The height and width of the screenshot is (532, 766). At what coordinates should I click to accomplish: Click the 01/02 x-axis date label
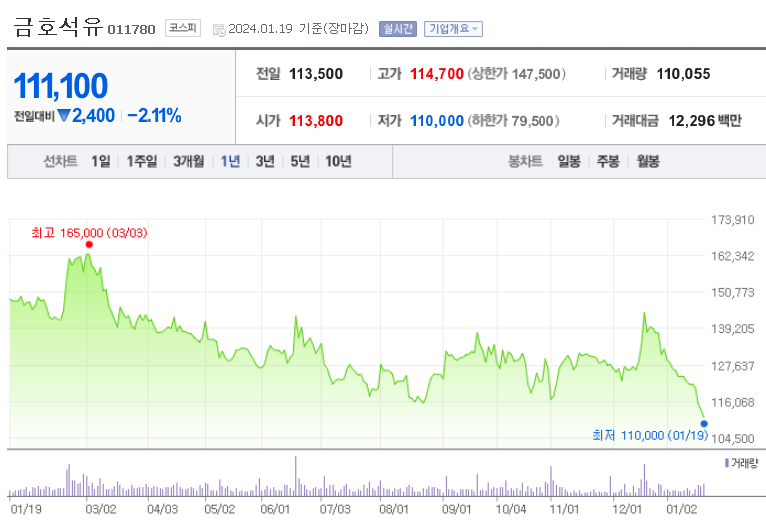coord(681,509)
